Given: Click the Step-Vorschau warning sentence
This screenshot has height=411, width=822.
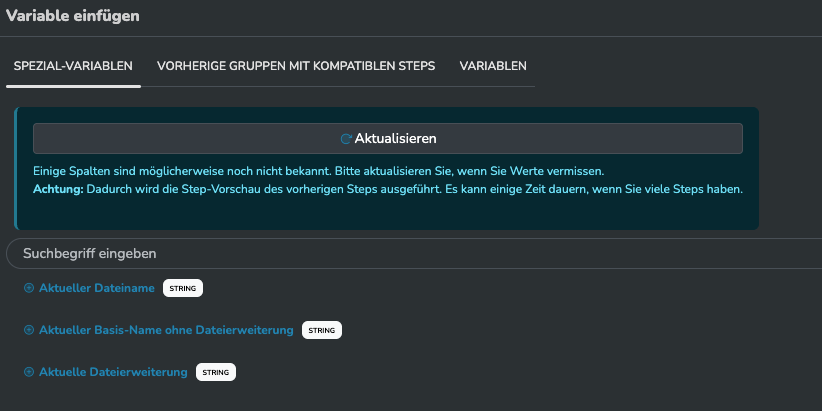Looking at the screenshot, I should [x=420, y=189].
